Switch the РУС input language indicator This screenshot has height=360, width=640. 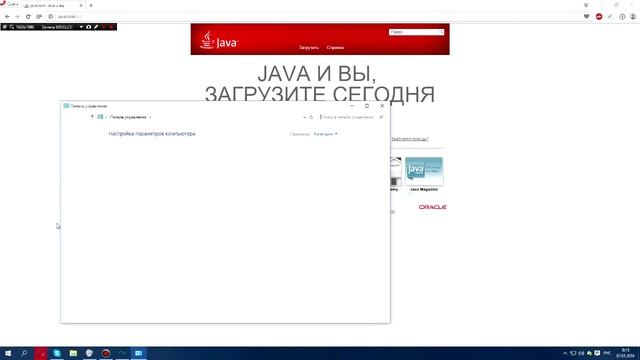pyautogui.click(x=607, y=353)
